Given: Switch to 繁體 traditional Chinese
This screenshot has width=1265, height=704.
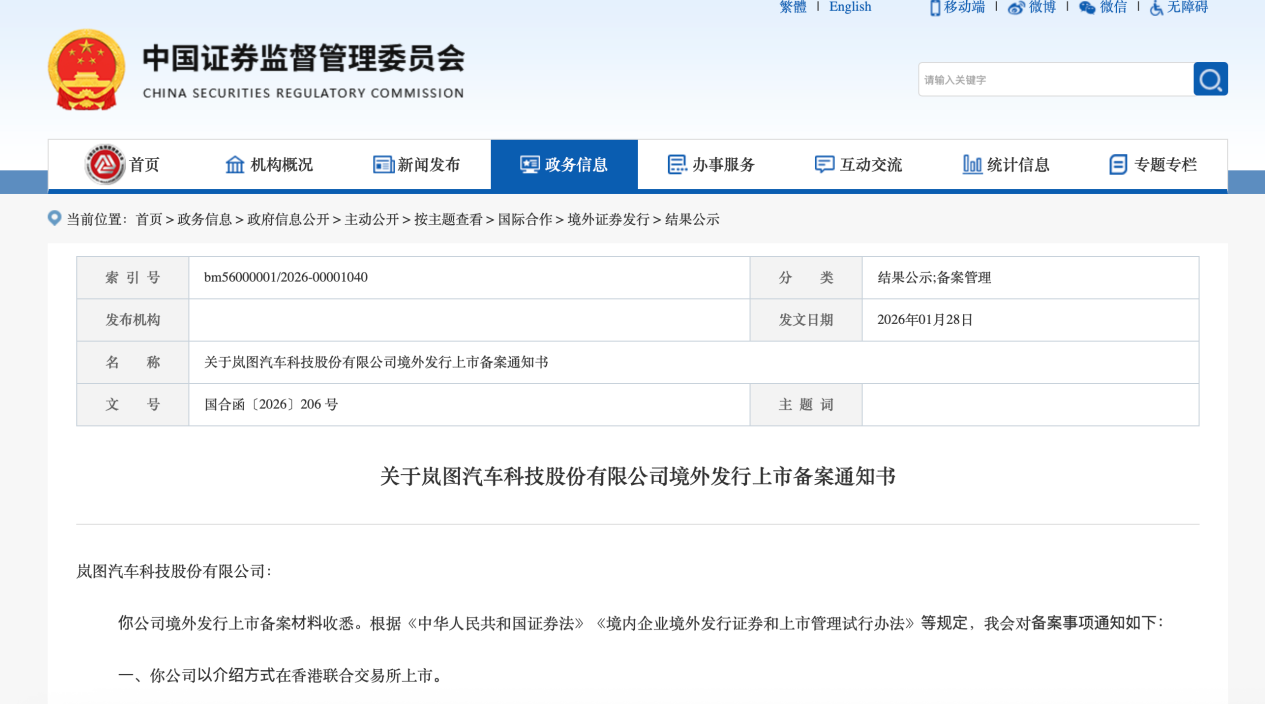Looking at the screenshot, I should coord(791,7).
